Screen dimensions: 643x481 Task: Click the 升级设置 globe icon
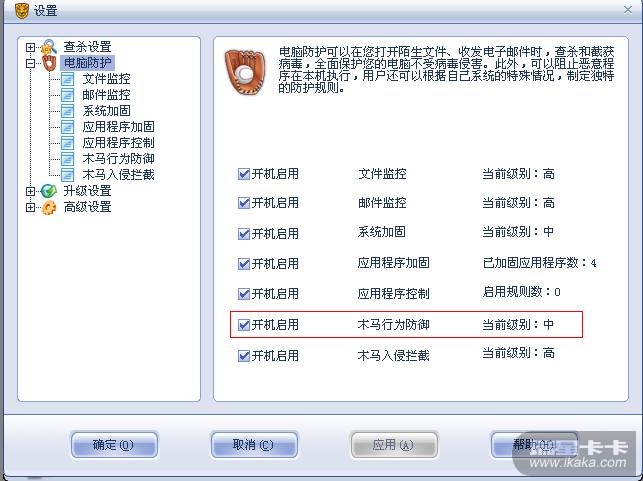point(49,191)
